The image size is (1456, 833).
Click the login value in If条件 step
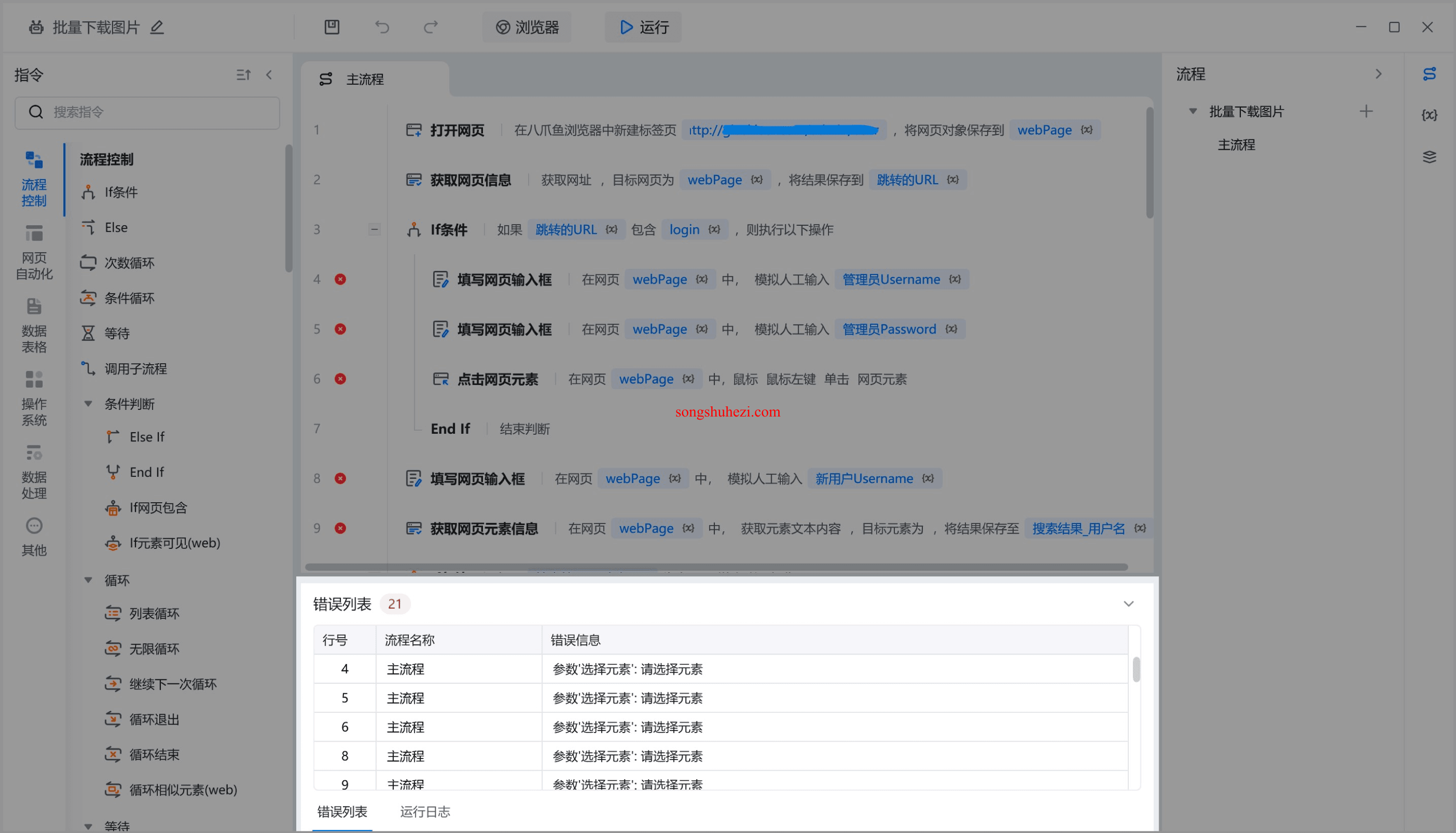point(695,229)
